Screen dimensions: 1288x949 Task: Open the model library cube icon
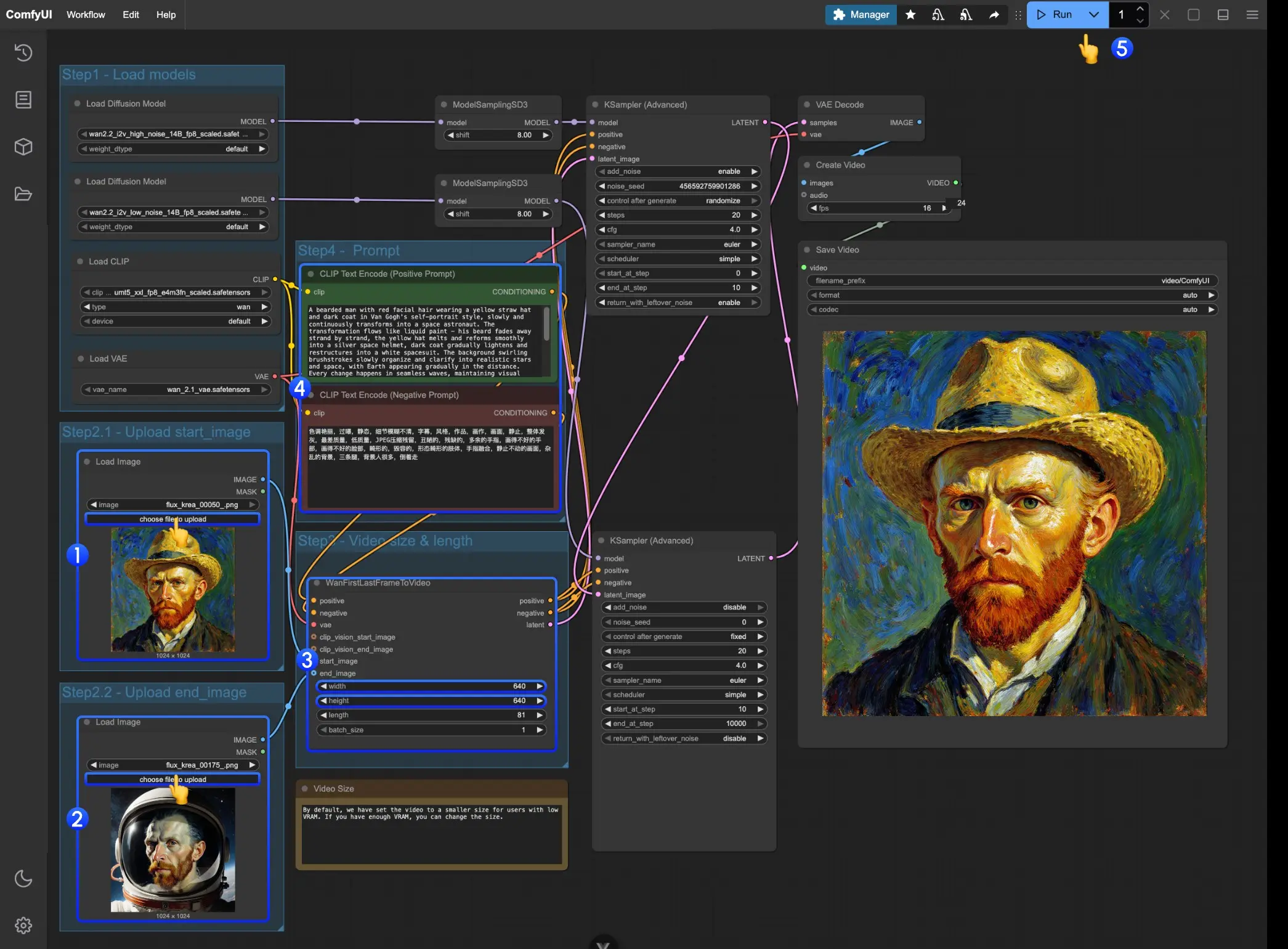click(23, 147)
